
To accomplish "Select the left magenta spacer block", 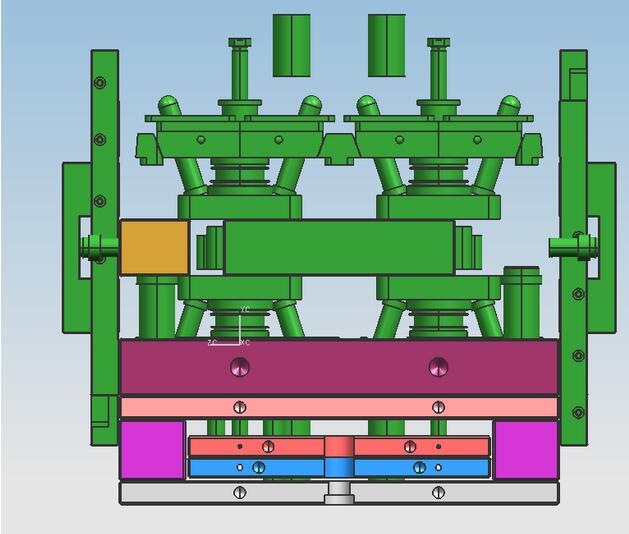I will (x=152, y=450).
